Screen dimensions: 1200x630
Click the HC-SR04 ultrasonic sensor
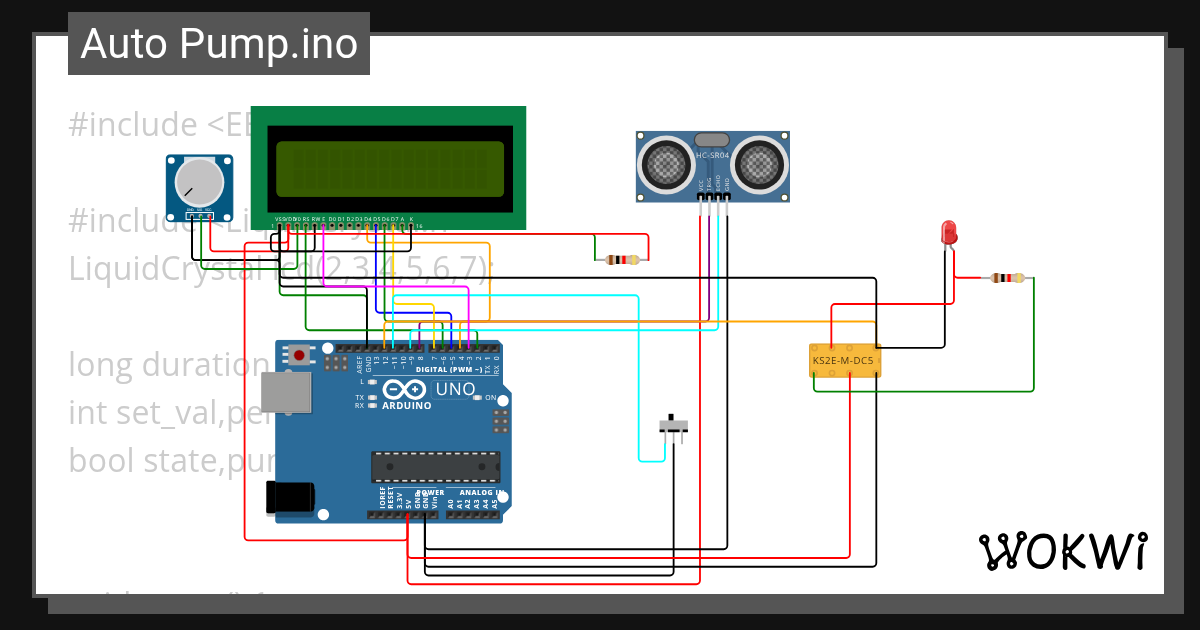coord(712,166)
